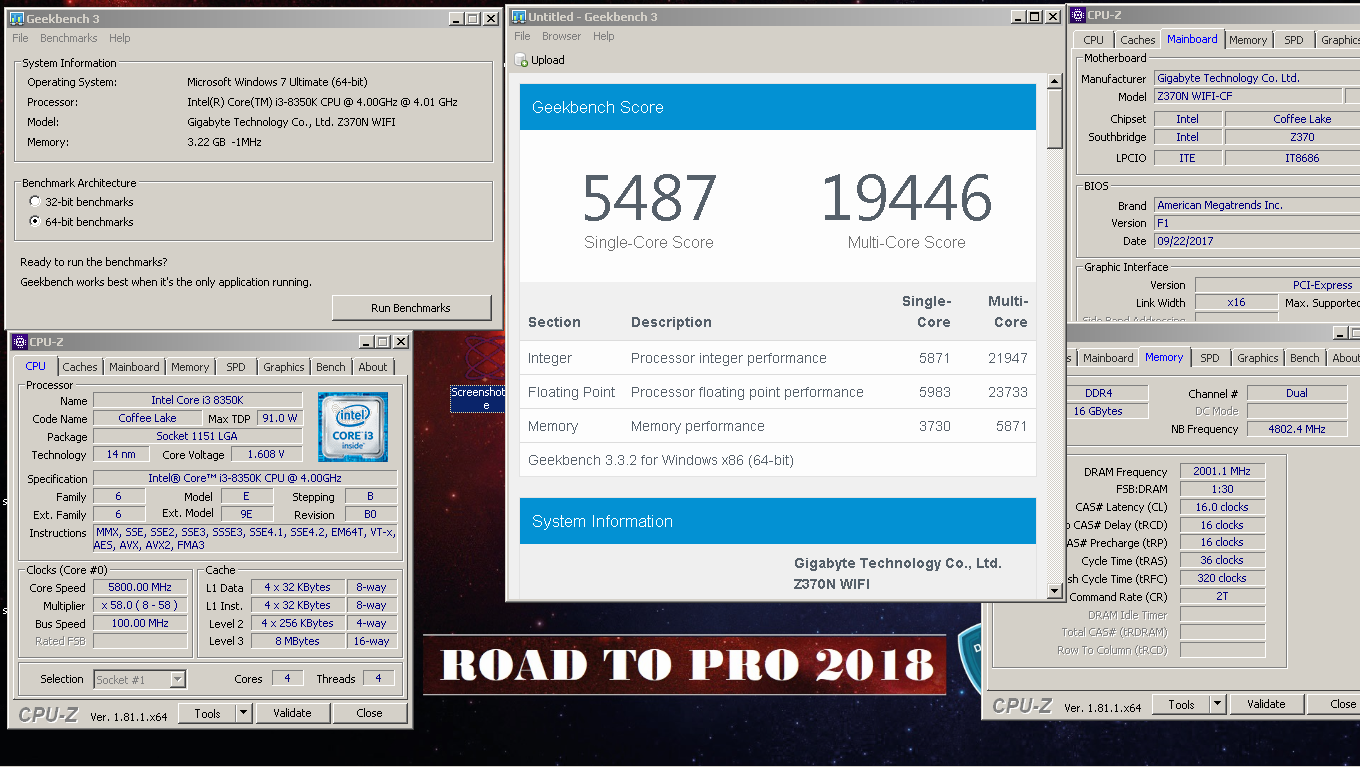Click the Core Speed value 5800.00 MHz
The width and height of the screenshot is (1360, 768).
pos(140,588)
